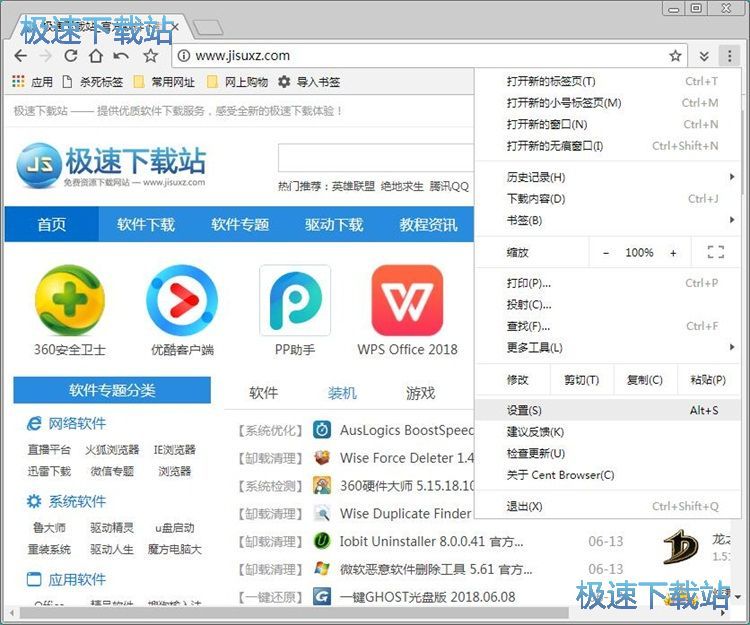Open a new tab with the tab strip button
The width and height of the screenshot is (750, 625).
point(208,27)
